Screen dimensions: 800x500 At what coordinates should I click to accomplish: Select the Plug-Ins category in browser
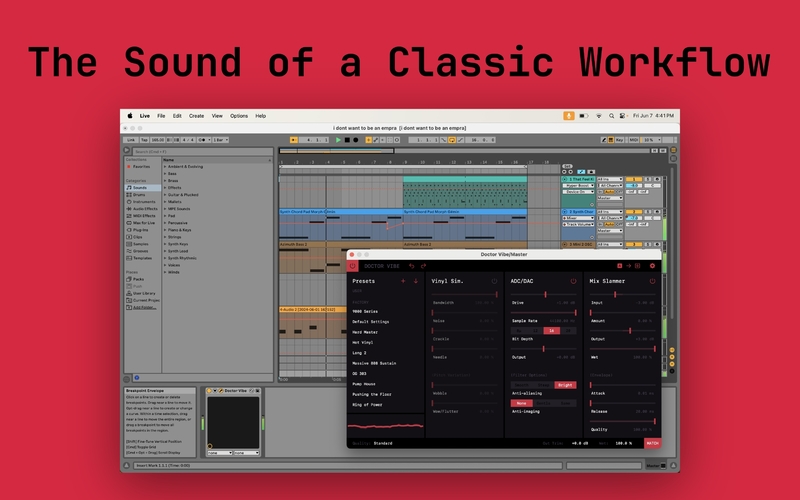pos(137,230)
